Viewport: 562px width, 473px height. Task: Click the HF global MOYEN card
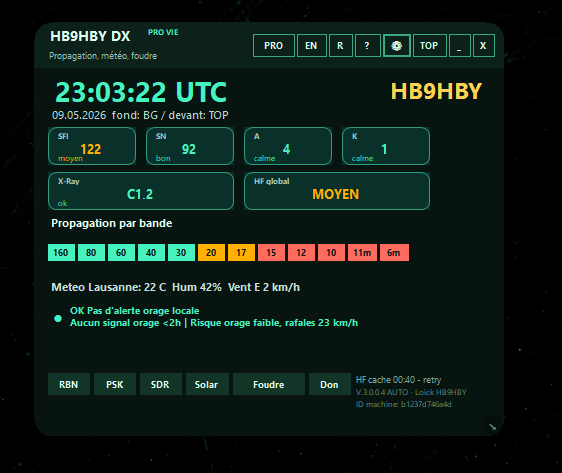(337, 191)
